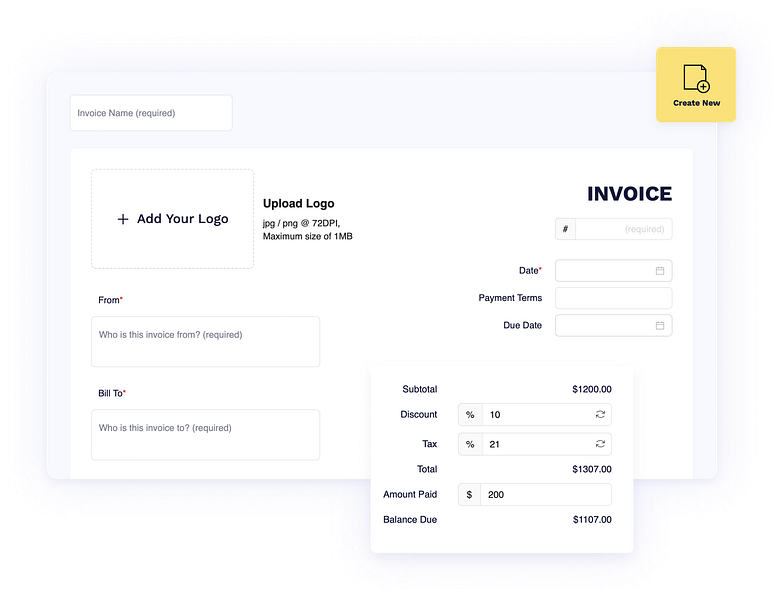Focus the invoice number required field
Viewport: 783px width, 600px height.
[x=623, y=229]
